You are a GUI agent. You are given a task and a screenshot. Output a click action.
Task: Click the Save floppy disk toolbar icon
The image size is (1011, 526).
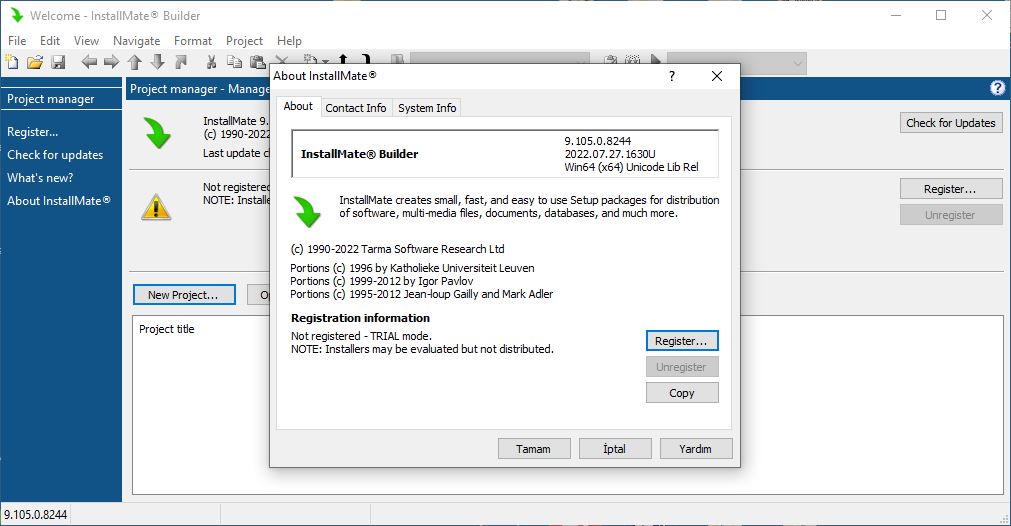pyautogui.click(x=58, y=62)
